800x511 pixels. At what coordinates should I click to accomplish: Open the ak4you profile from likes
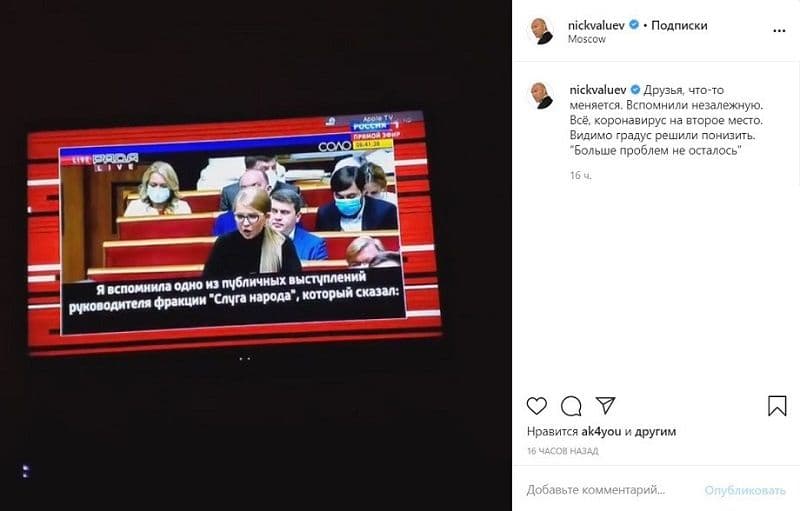(x=601, y=431)
